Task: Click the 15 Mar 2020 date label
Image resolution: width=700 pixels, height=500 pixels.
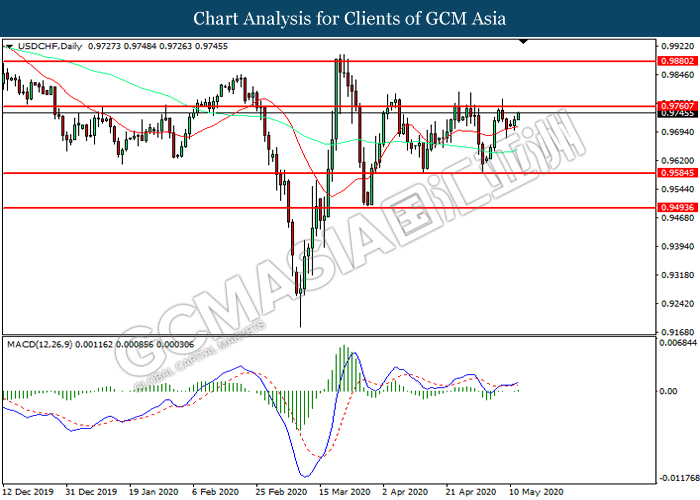Action: point(343,491)
